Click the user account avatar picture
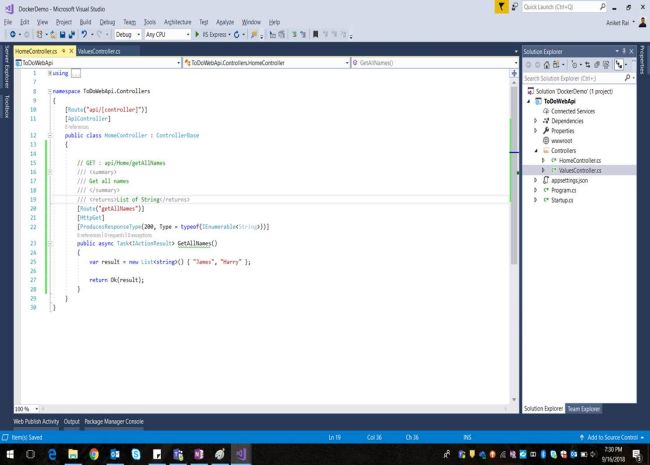 click(x=643, y=22)
